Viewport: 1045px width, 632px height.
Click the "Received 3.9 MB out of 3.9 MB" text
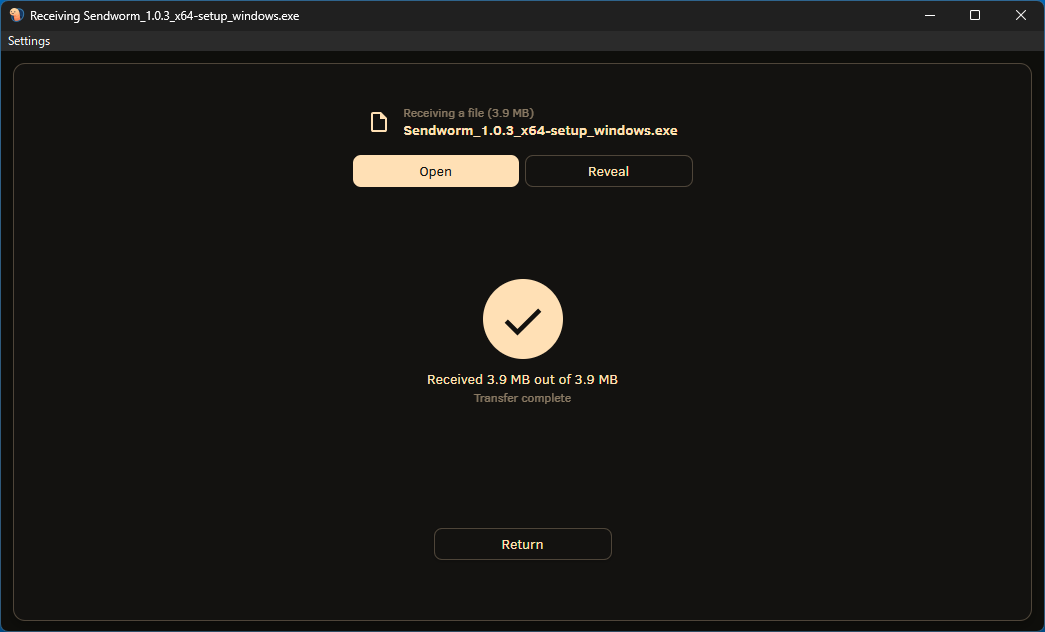pyautogui.click(x=522, y=380)
